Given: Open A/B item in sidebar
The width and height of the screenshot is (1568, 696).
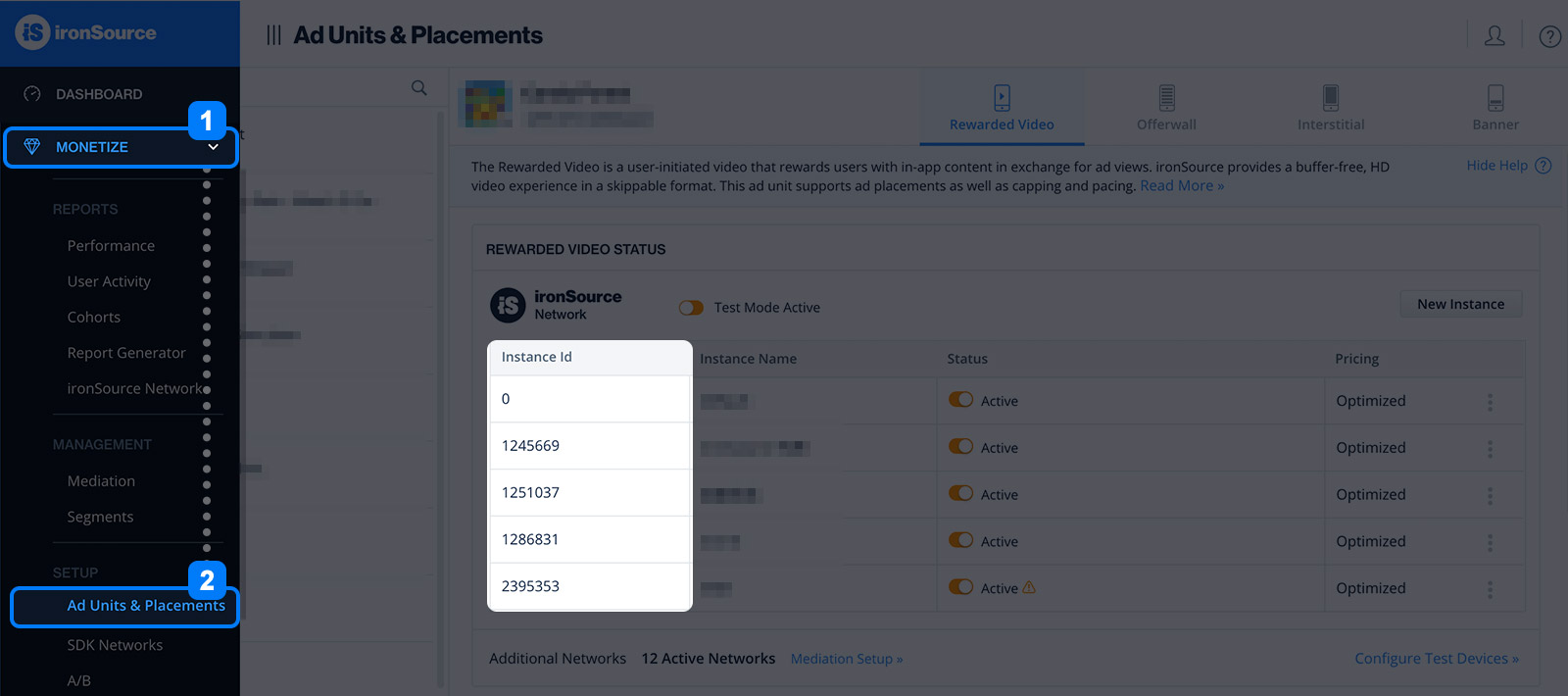Looking at the screenshot, I should pyautogui.click(x=79, y=680).
